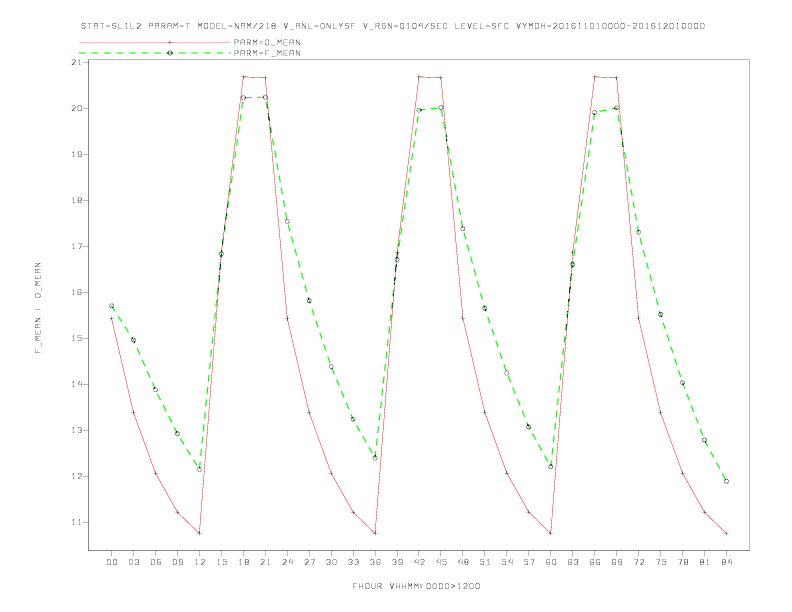The image size is (792, 612).
Task: Click x-axis forecast hour label 39
Action: 397,562
